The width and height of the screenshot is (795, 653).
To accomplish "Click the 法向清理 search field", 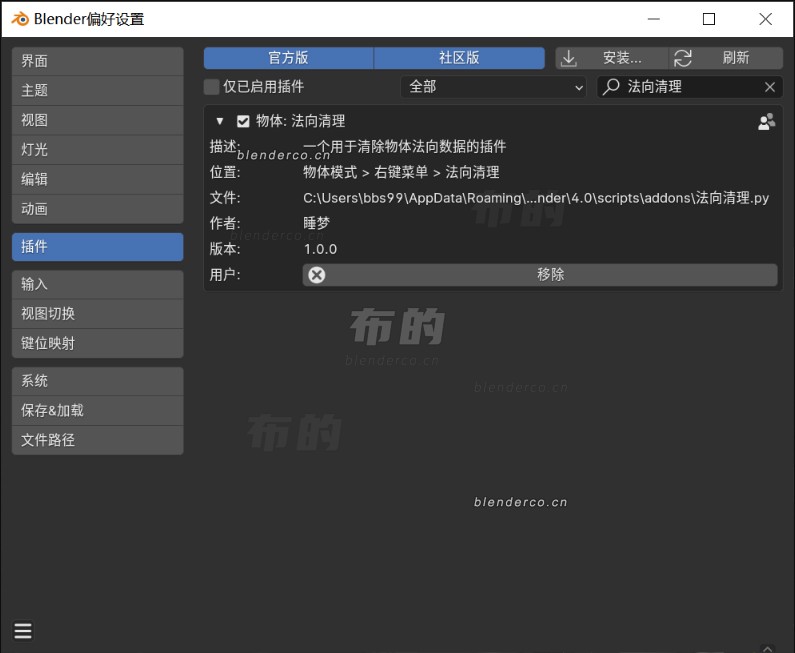I will (x=690, y=87).
